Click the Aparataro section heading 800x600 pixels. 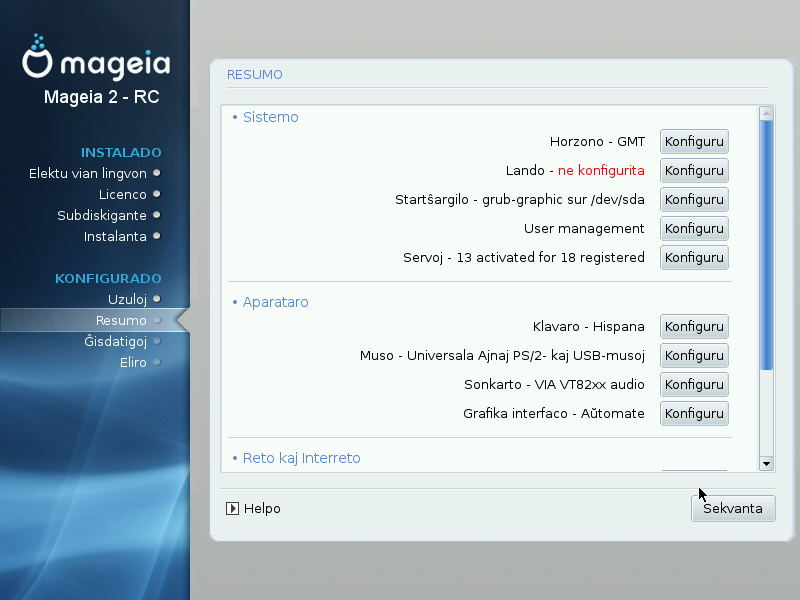(x=276, y=302)
